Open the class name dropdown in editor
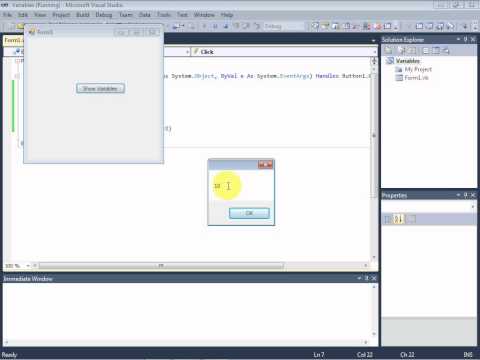 point(187,52)
